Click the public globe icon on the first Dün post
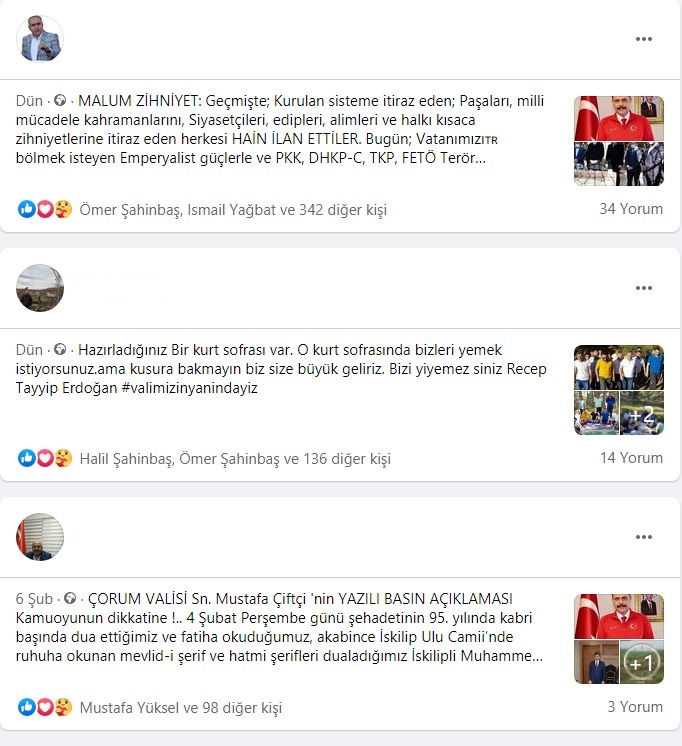The height and width of the screenshot is (746, 682). click(x=60, y=100)
